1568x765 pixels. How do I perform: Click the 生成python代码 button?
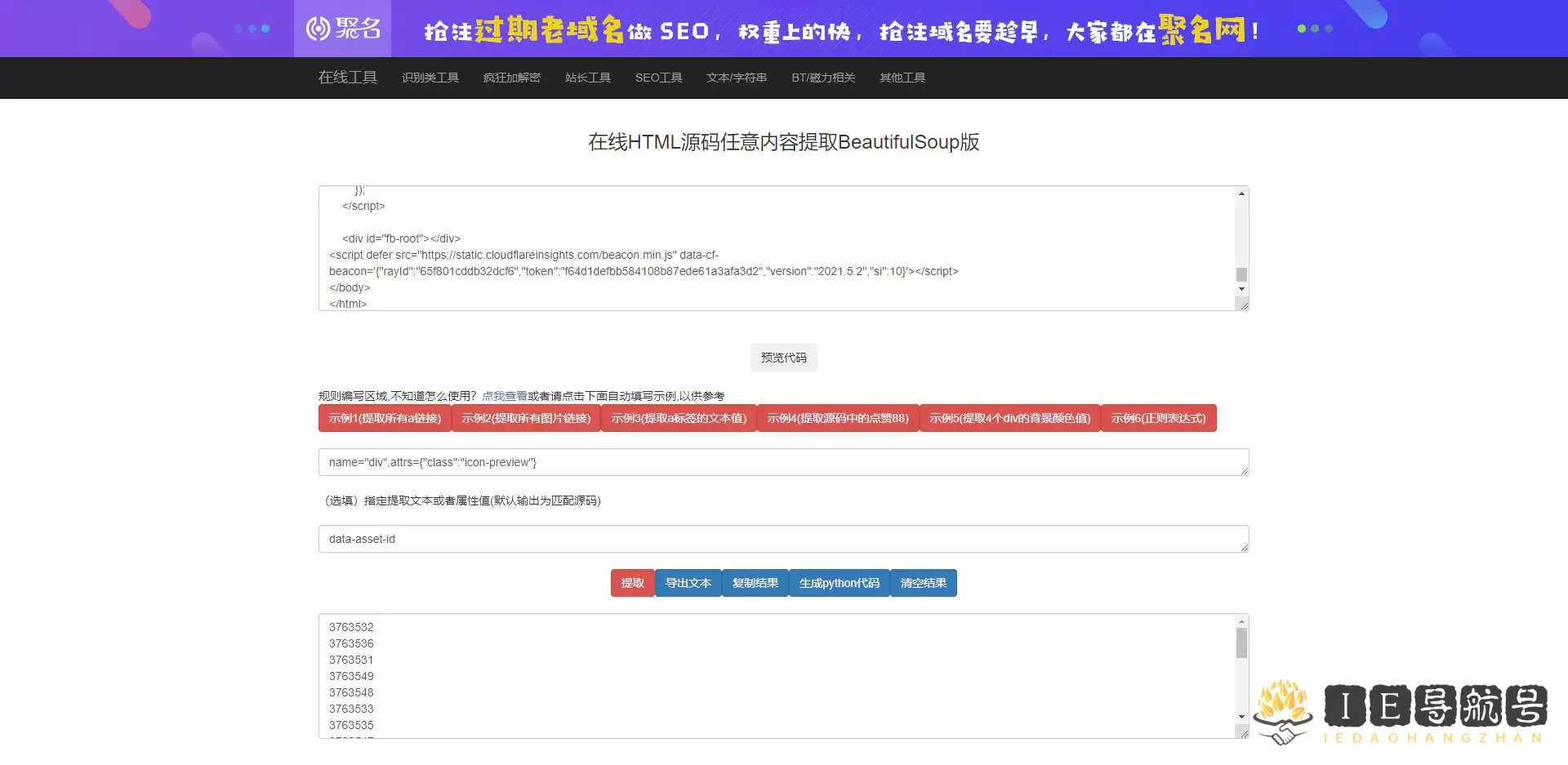[839, 583]
